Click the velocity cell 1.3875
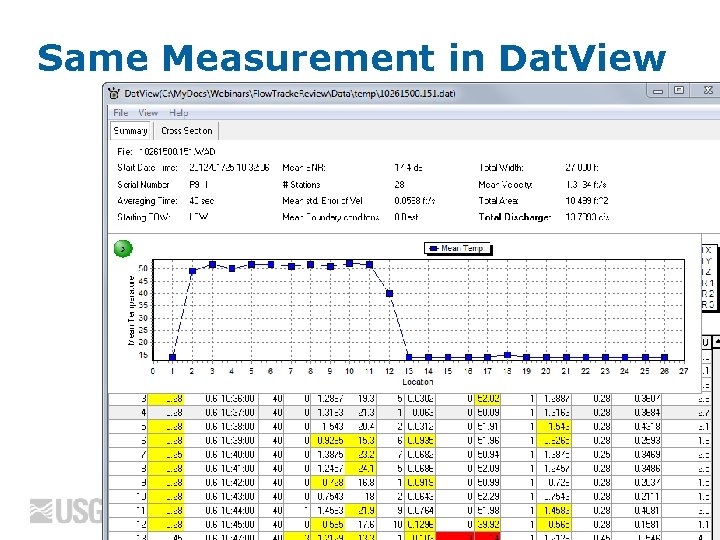Screen dimensions: 720x540 click(x=330, y=455)
